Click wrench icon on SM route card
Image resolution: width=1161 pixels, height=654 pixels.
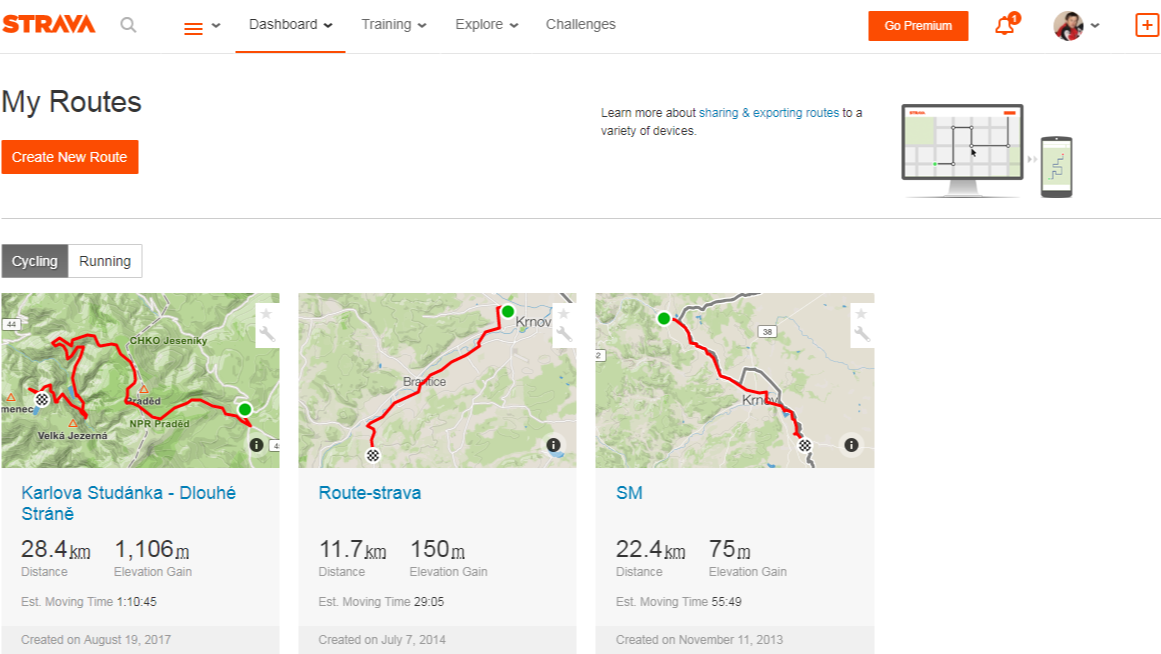coord(861,334)
